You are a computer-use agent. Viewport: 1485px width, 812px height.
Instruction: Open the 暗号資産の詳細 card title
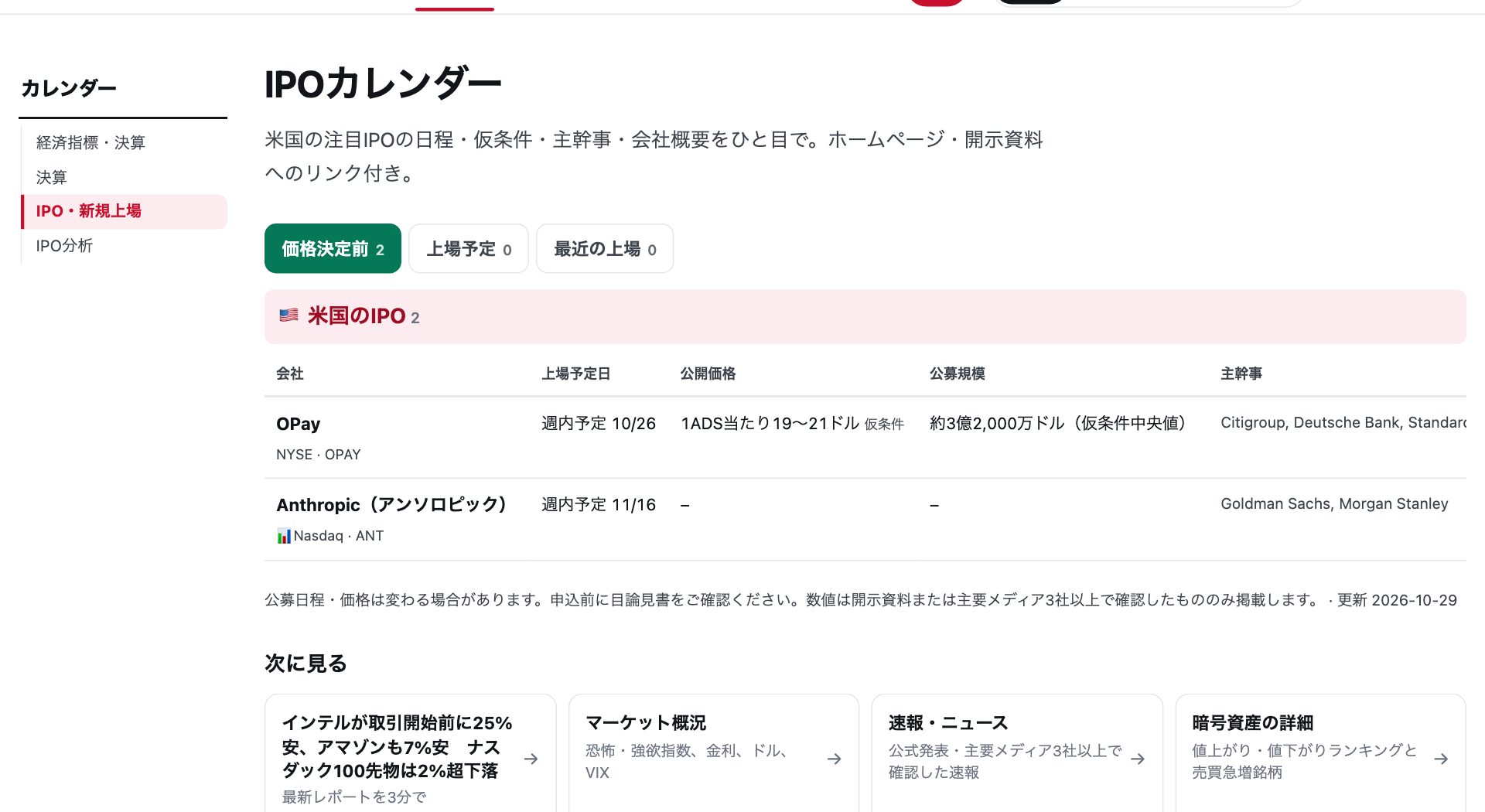pyautogui.click(x=1252, y=723)
